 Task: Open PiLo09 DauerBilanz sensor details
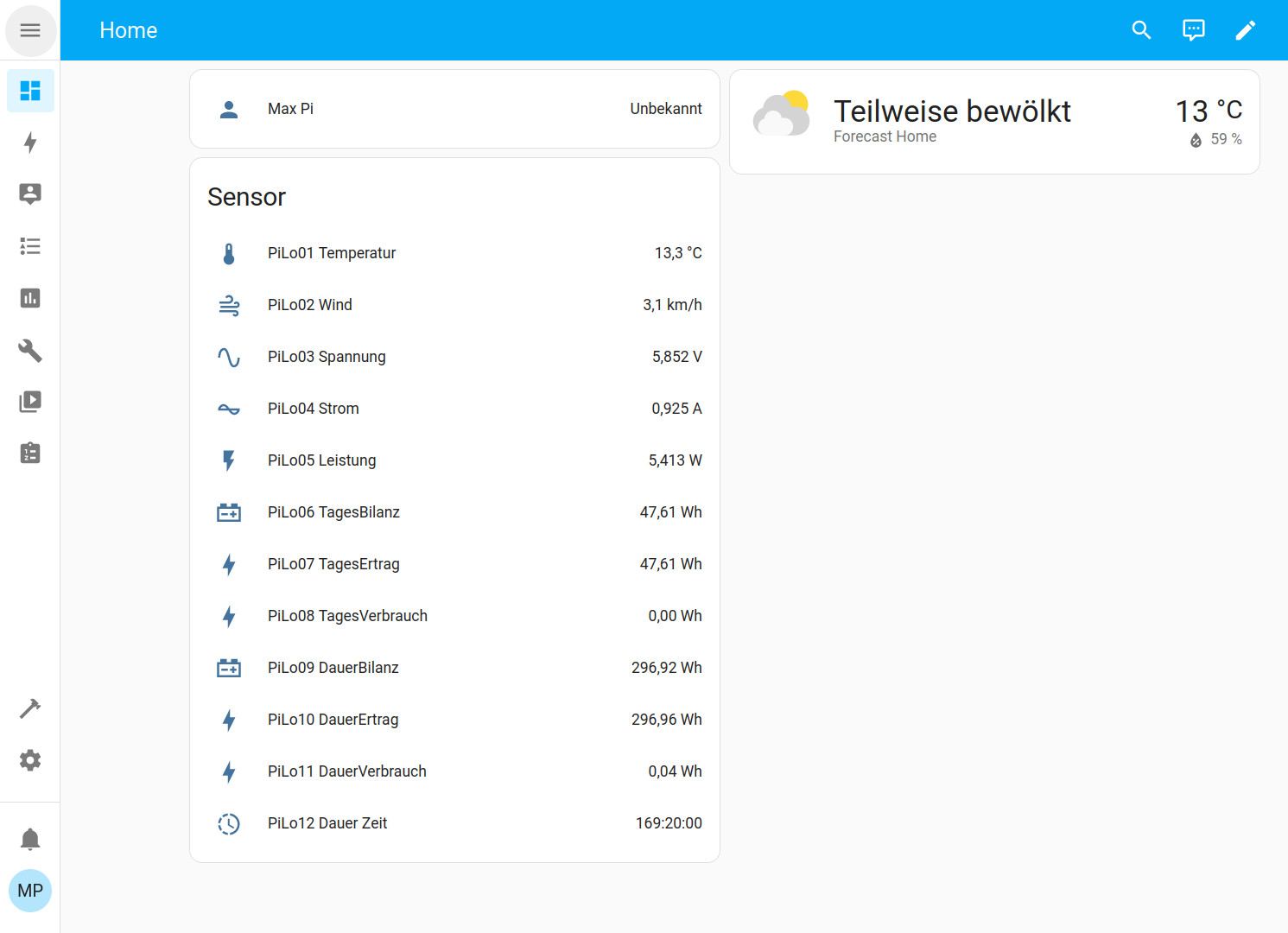454,668
